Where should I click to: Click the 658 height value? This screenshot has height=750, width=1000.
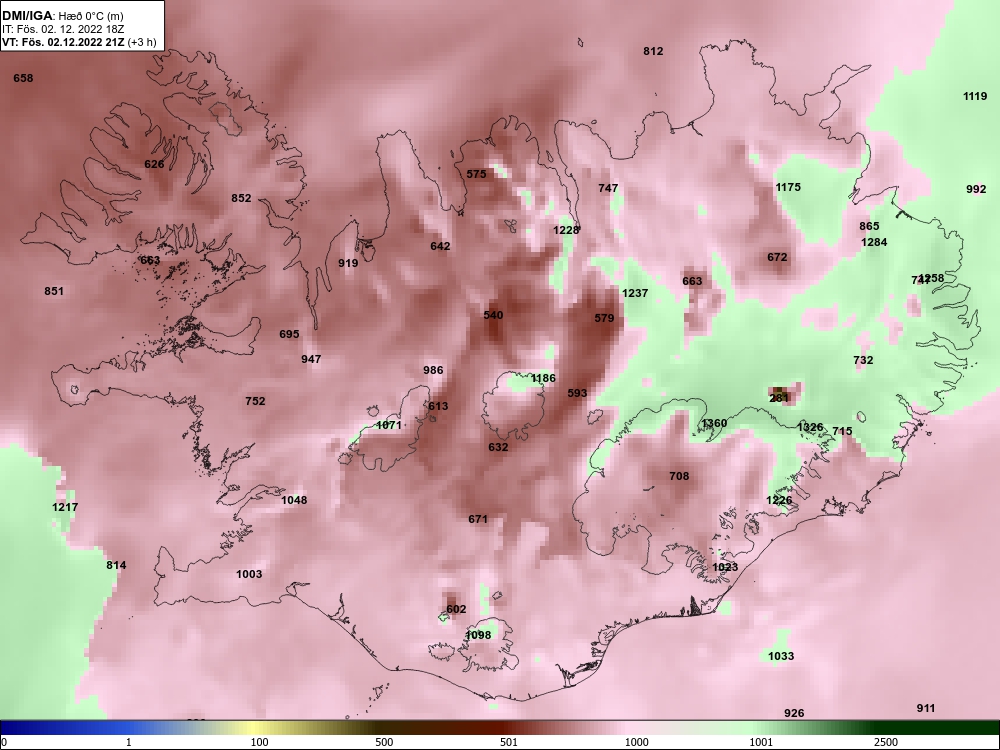click(23, 78)
